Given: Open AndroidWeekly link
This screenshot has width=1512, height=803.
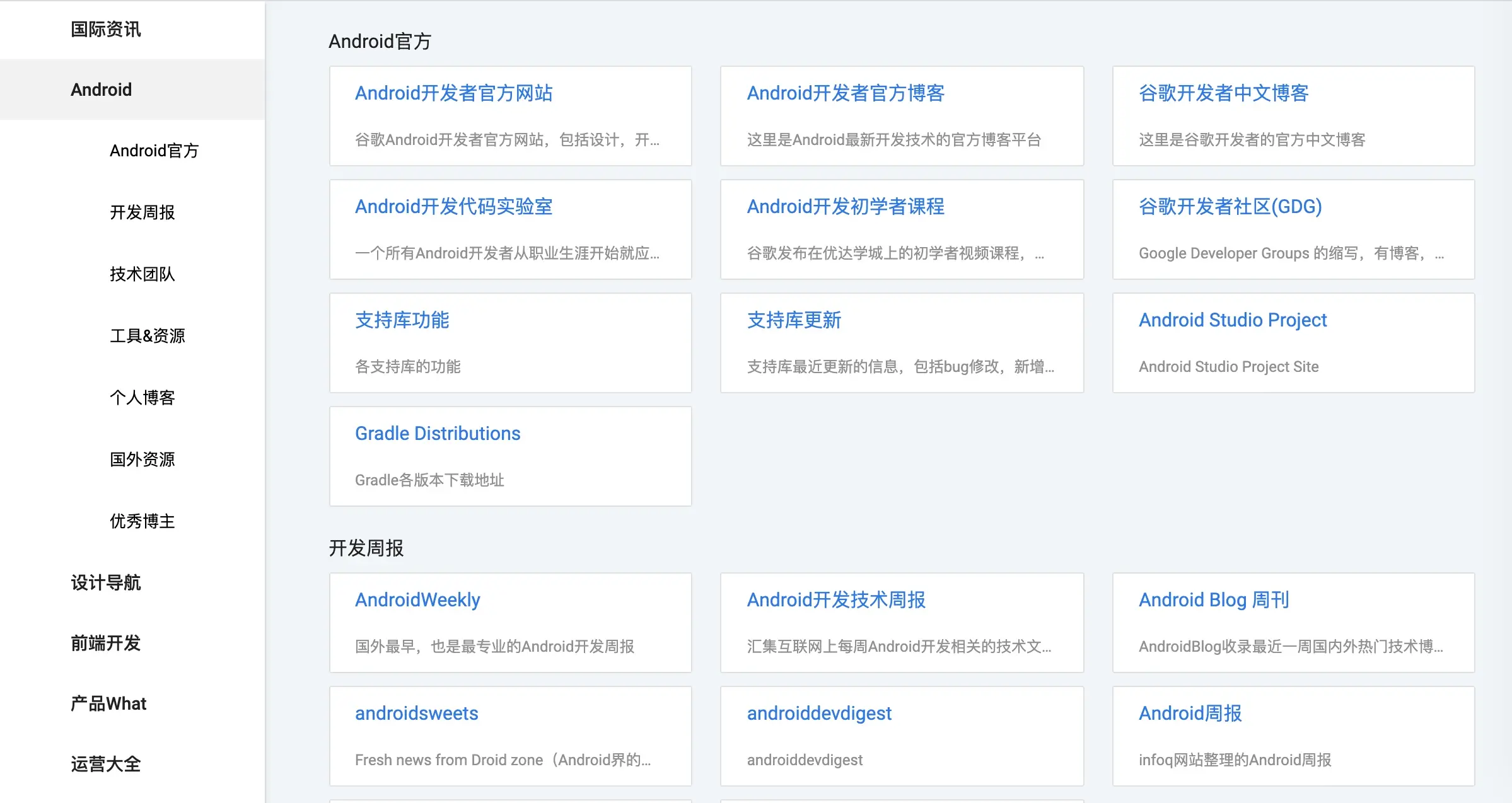Looking at the screenshot, I should (417, 600).
